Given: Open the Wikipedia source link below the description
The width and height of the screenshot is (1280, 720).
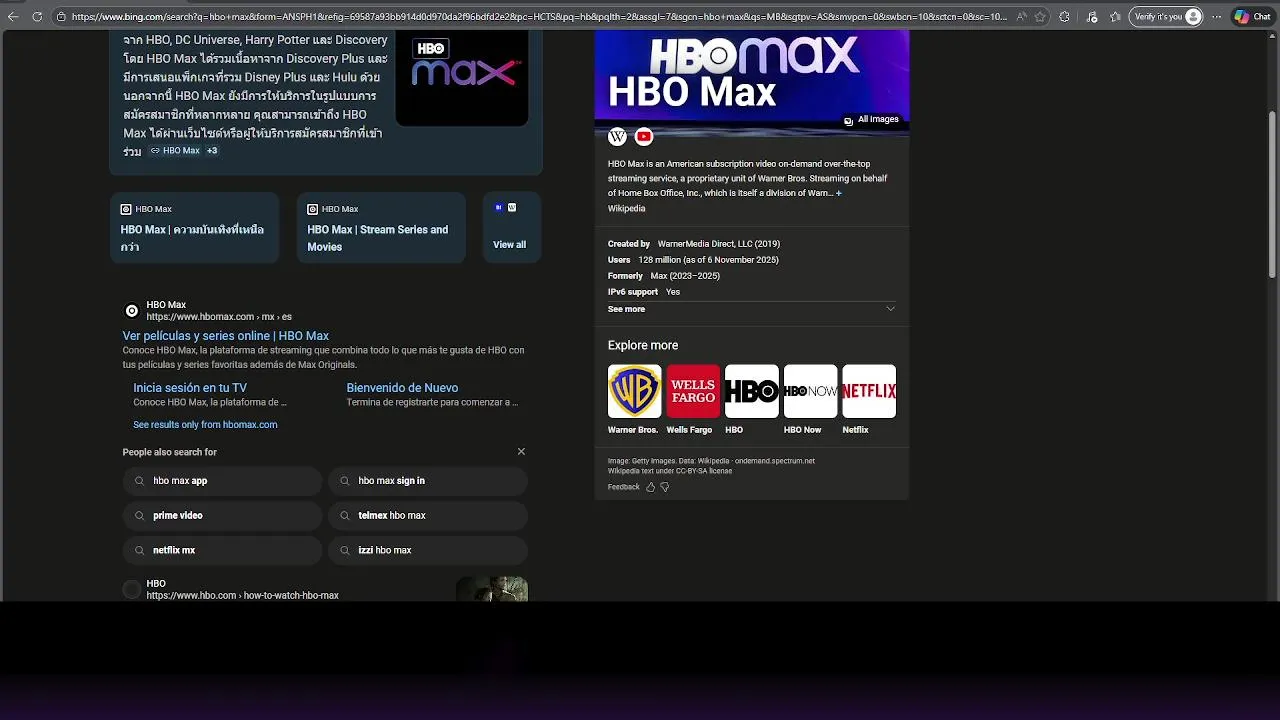Looking at the screenshot, I should point(626,209).
